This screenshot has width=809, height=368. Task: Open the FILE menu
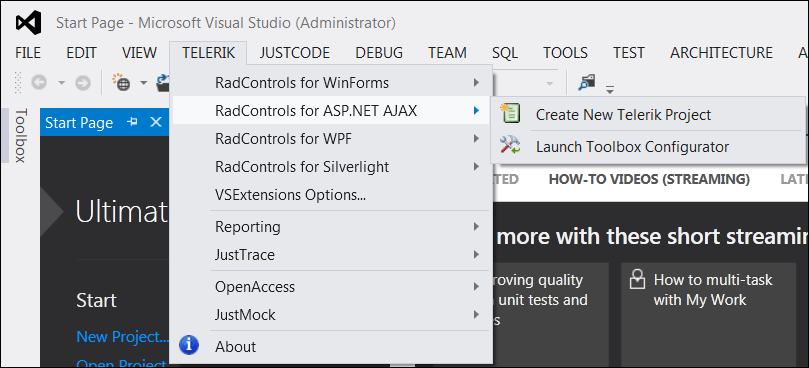[28, 53]
